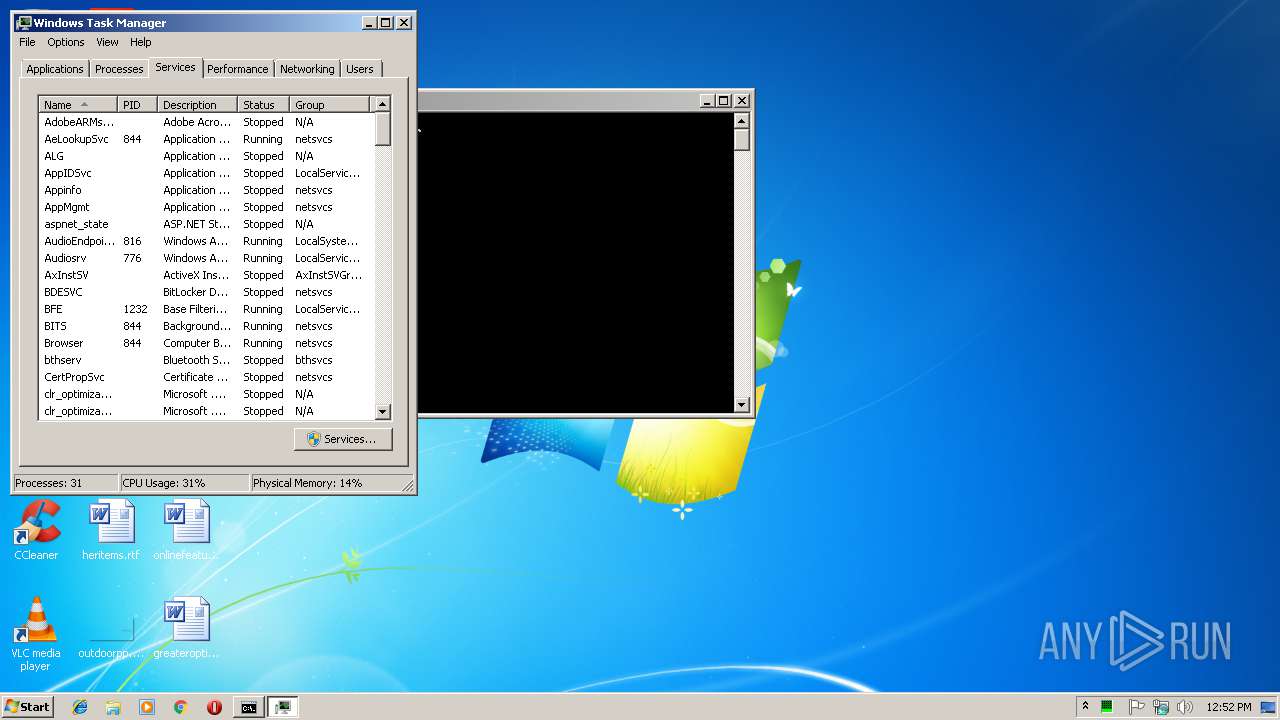This screenshot has height=720, width=1280.
Task: Switch to the Applications tab
Action: (x=55, y=69)
